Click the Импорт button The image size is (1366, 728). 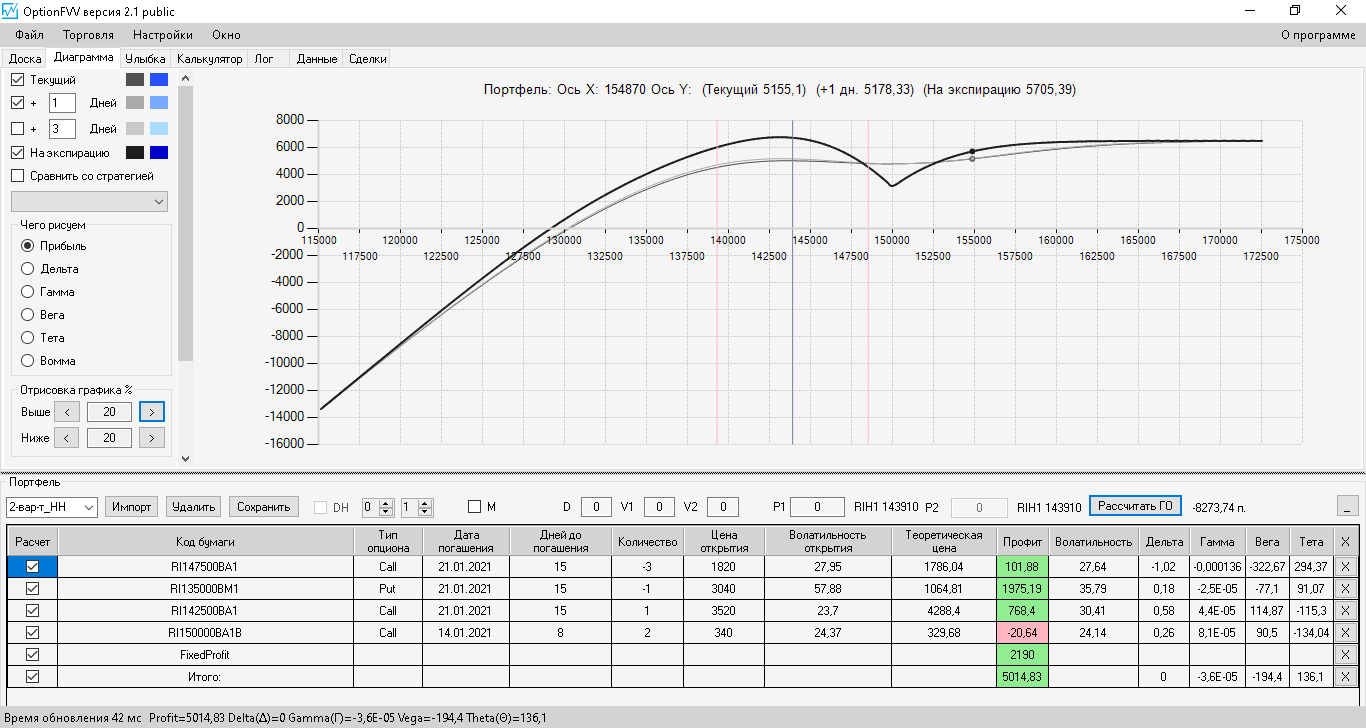click(132, 507)
